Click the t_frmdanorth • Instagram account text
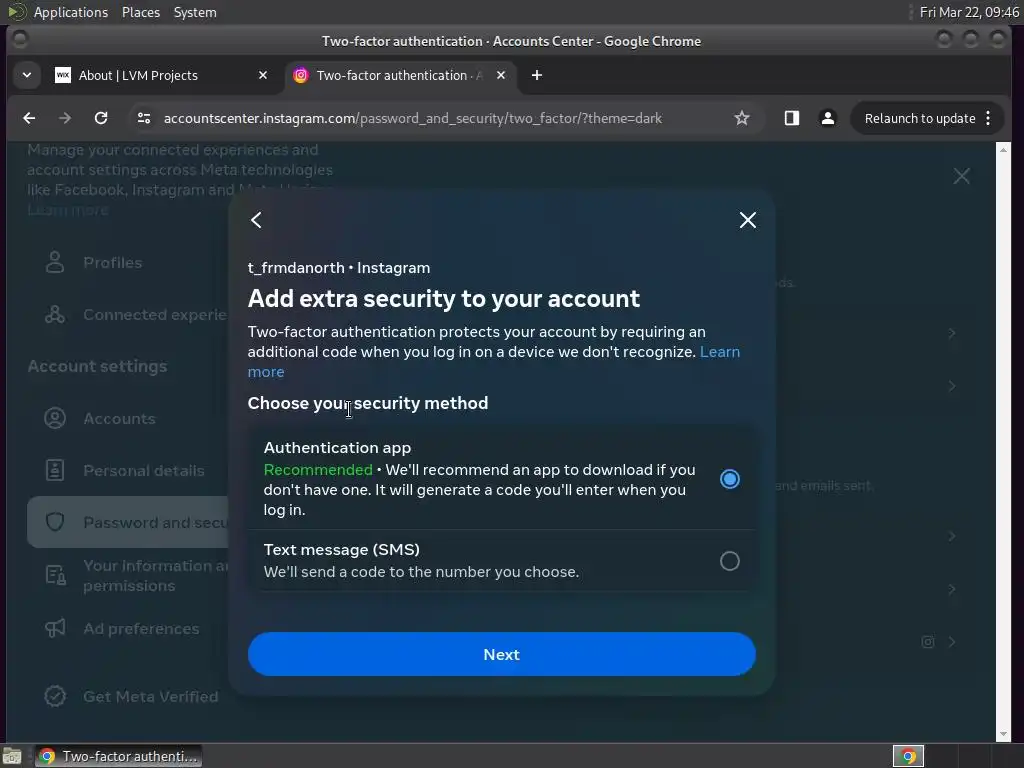The height and width of the screenshot is (768, 1024). (x=339, y=268)
